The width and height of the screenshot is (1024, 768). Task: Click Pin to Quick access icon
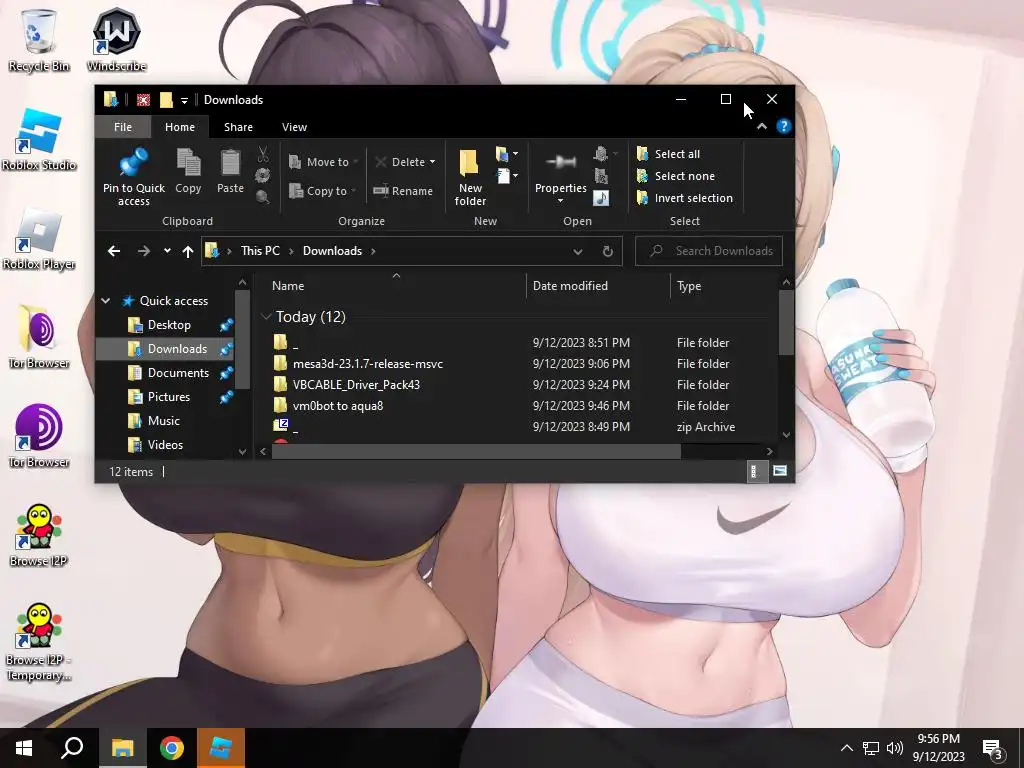134,163
